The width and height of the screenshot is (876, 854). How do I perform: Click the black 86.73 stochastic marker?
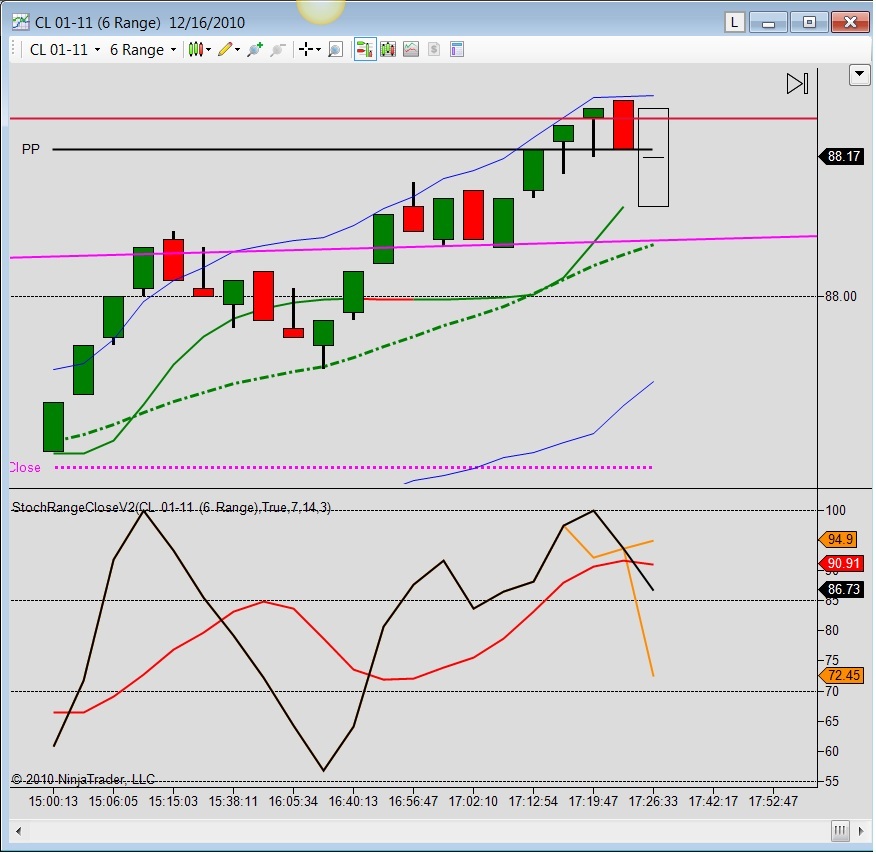[x=841, y=590]
